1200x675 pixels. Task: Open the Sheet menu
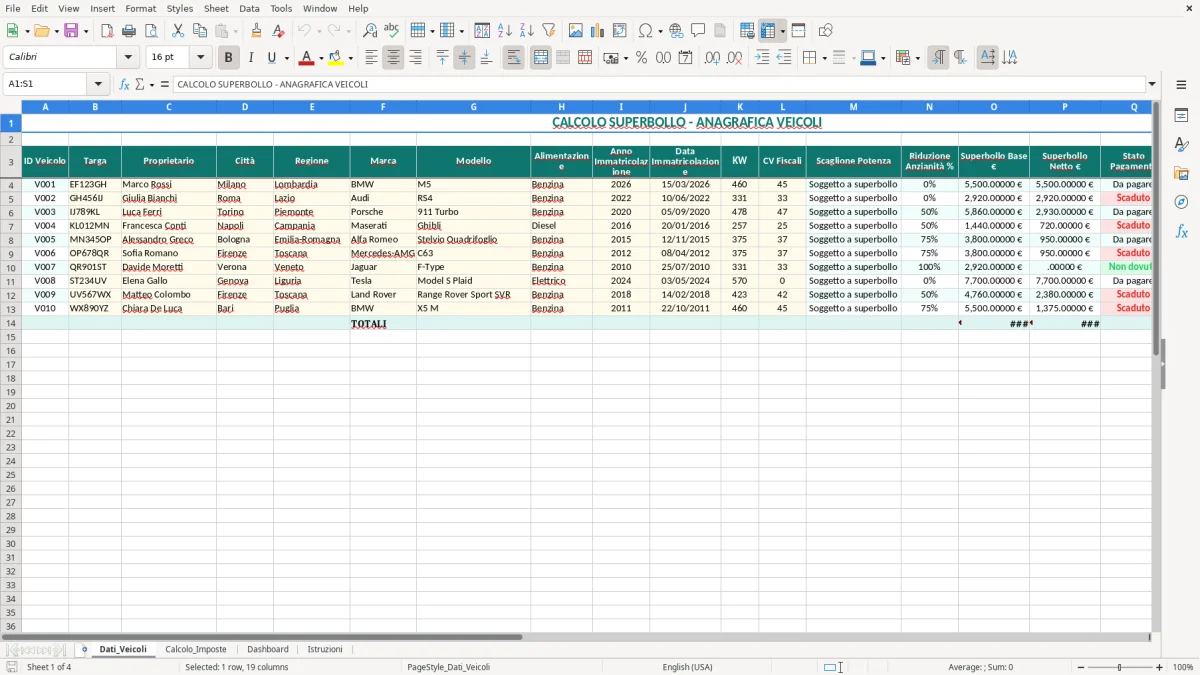pos(216,8)
